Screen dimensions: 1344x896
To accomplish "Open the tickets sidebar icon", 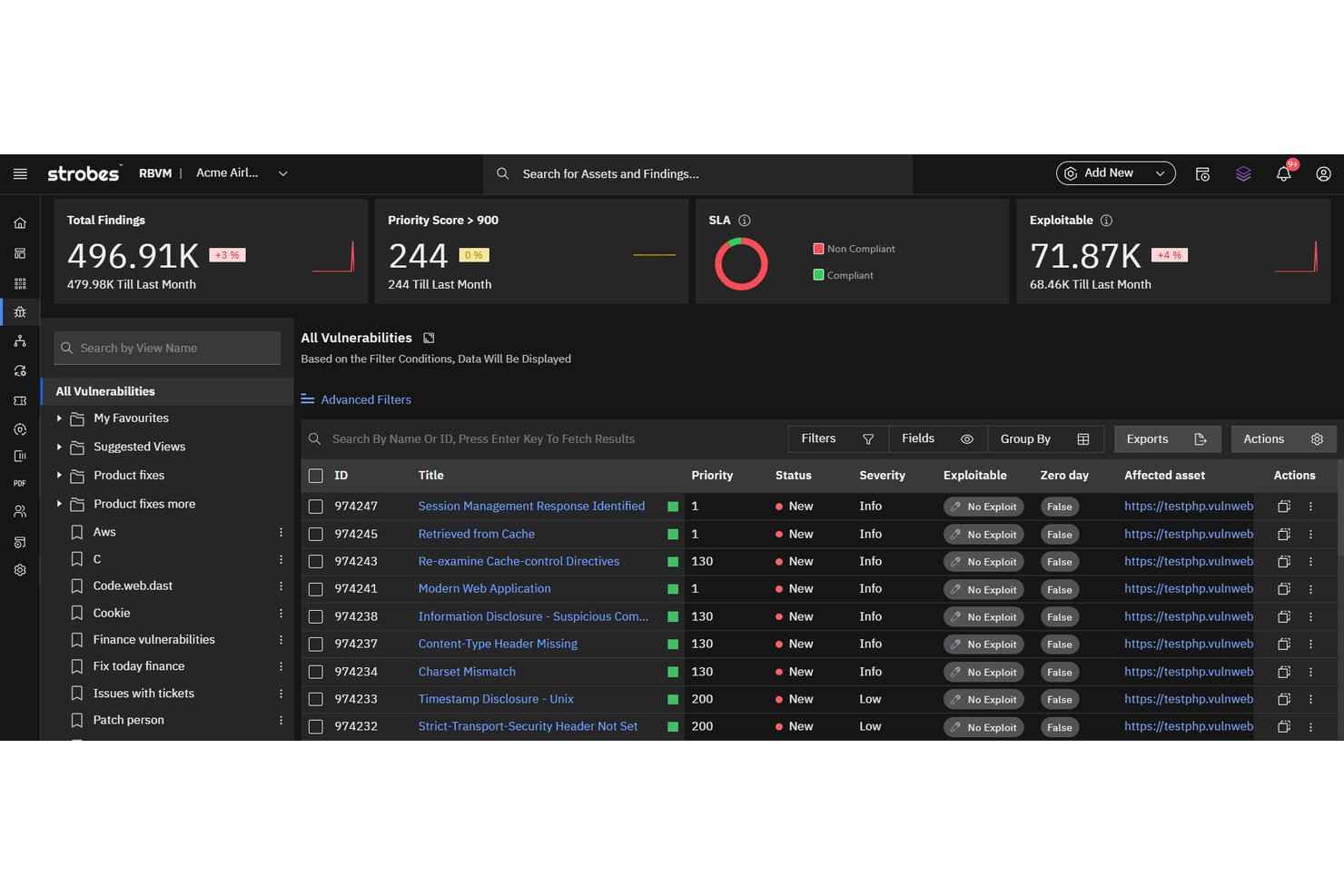I will tap(20, 400).
